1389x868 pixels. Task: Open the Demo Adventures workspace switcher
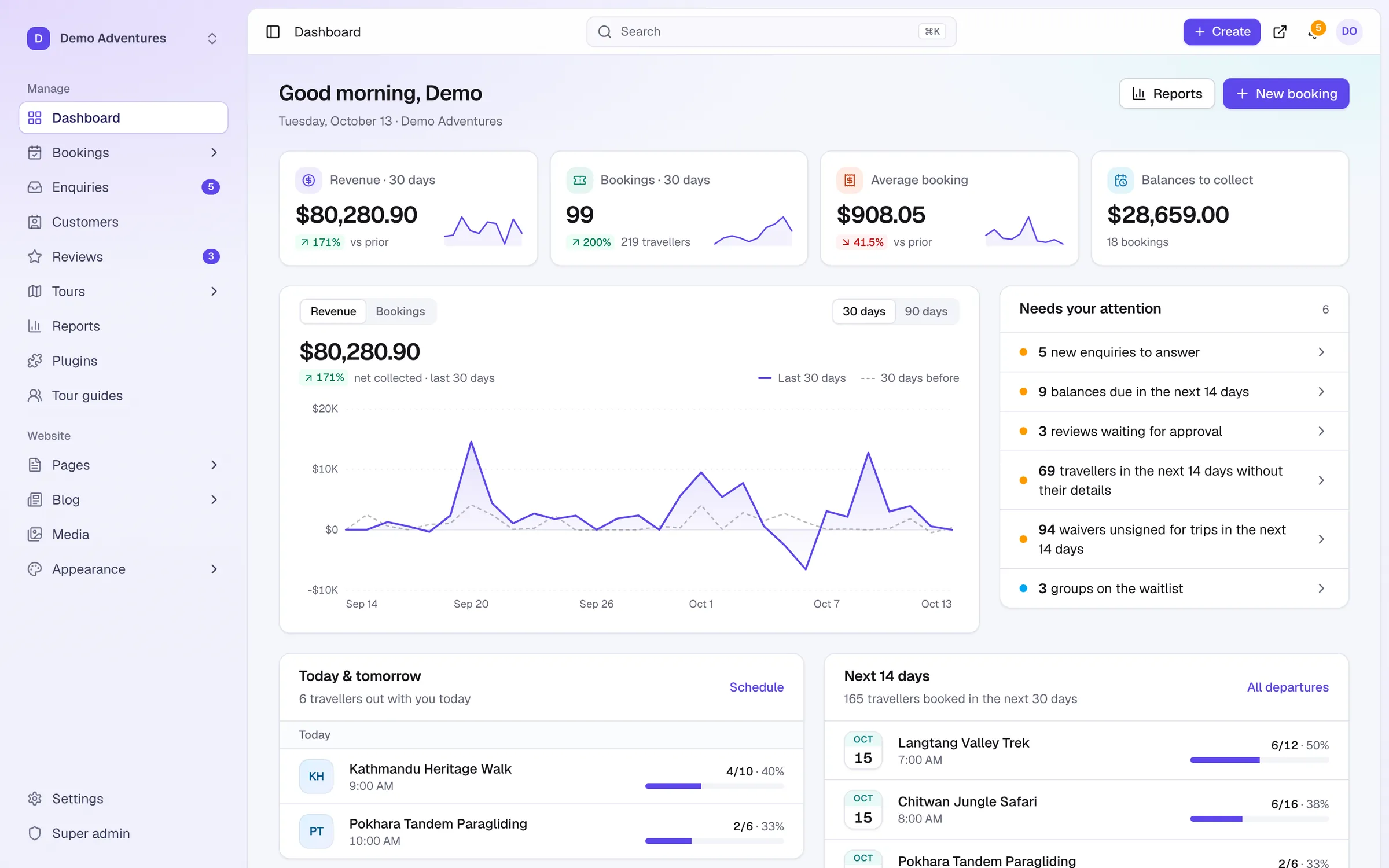[x=123, y=38]
